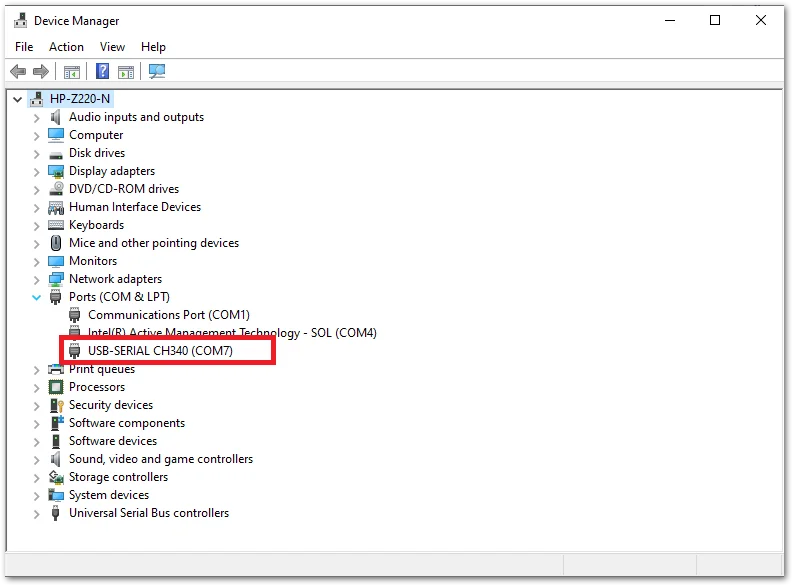This screenshot has height=586, width=793.
Task: Select the USB-SERIAL CH340 (COM7) port icon
Action: click(x=75, y=350)
